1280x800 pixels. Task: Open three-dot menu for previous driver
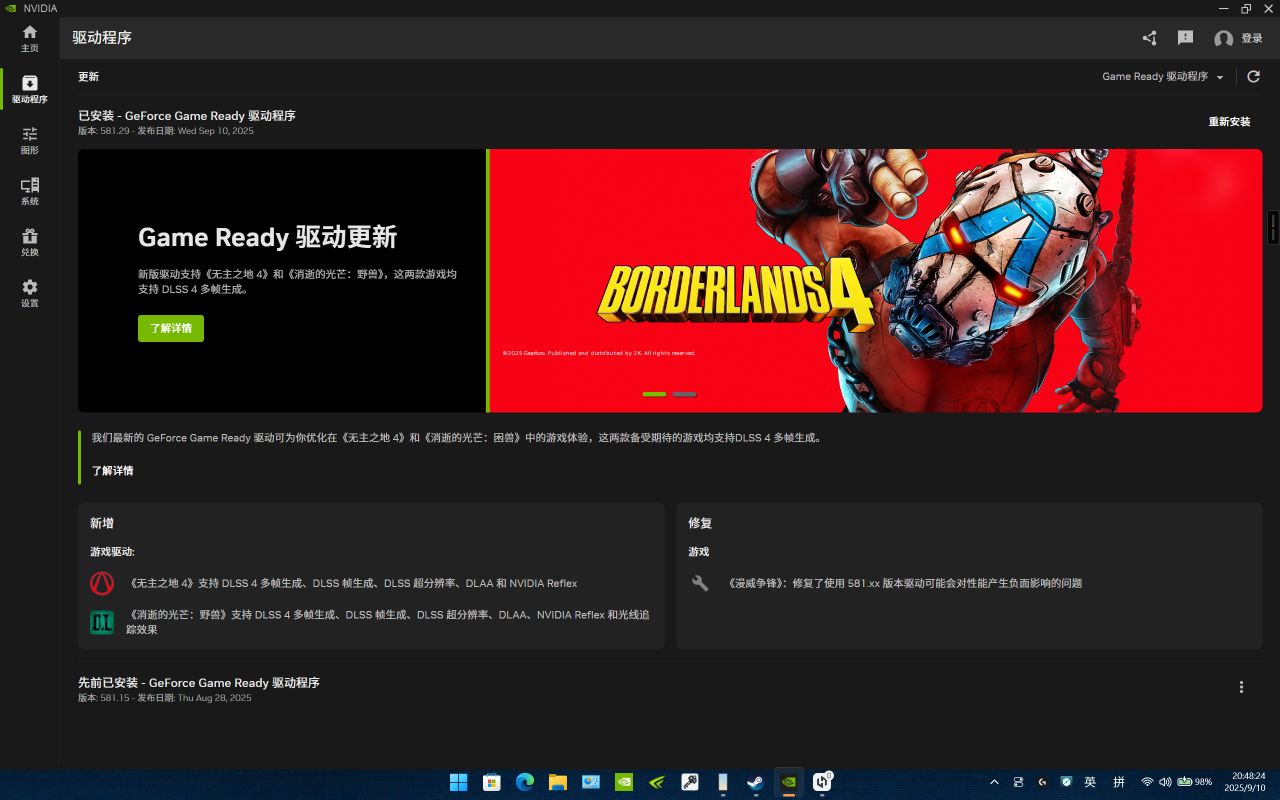click(x=1241, y=687)
